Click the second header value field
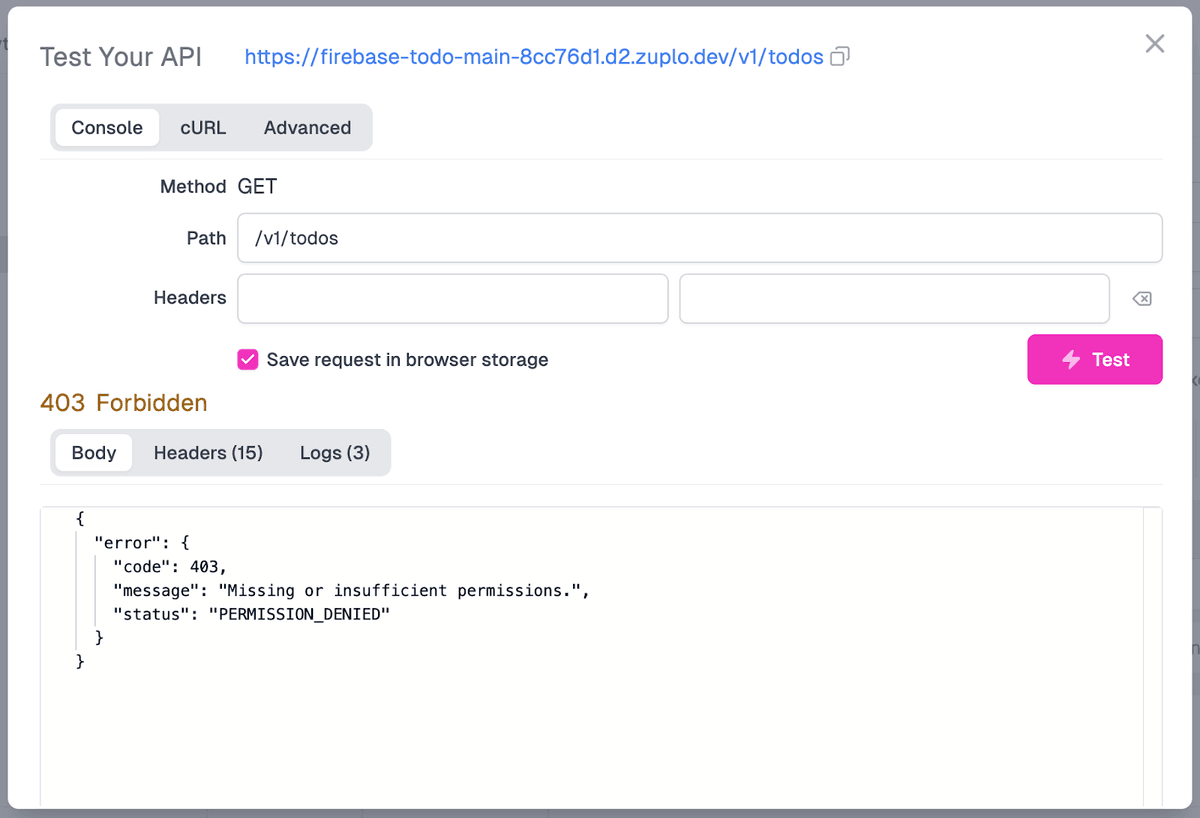This screenshot has height=818, width=1200. coord(894,297)
